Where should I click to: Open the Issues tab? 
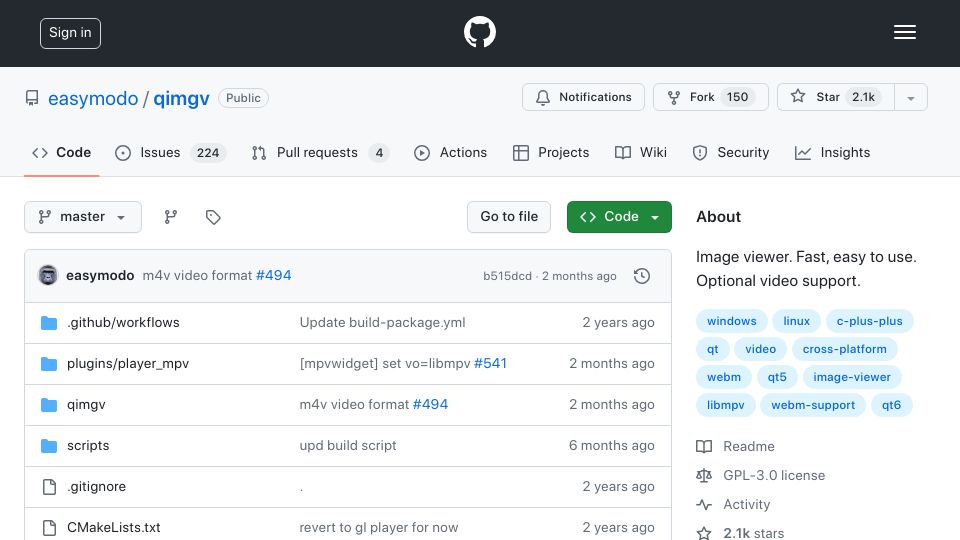pos(170,152)
